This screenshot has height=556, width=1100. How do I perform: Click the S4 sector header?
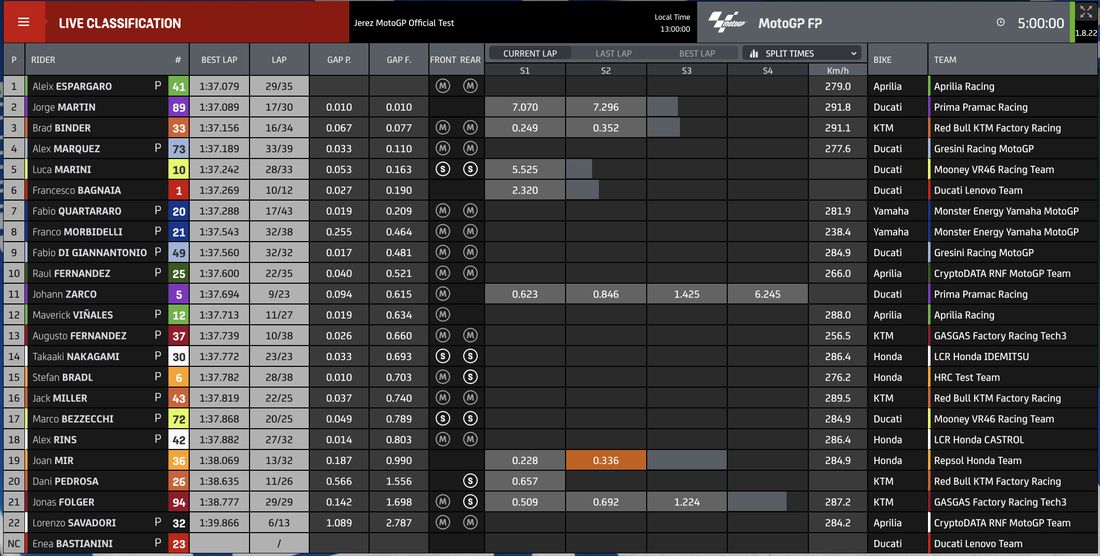pos(767,70)
